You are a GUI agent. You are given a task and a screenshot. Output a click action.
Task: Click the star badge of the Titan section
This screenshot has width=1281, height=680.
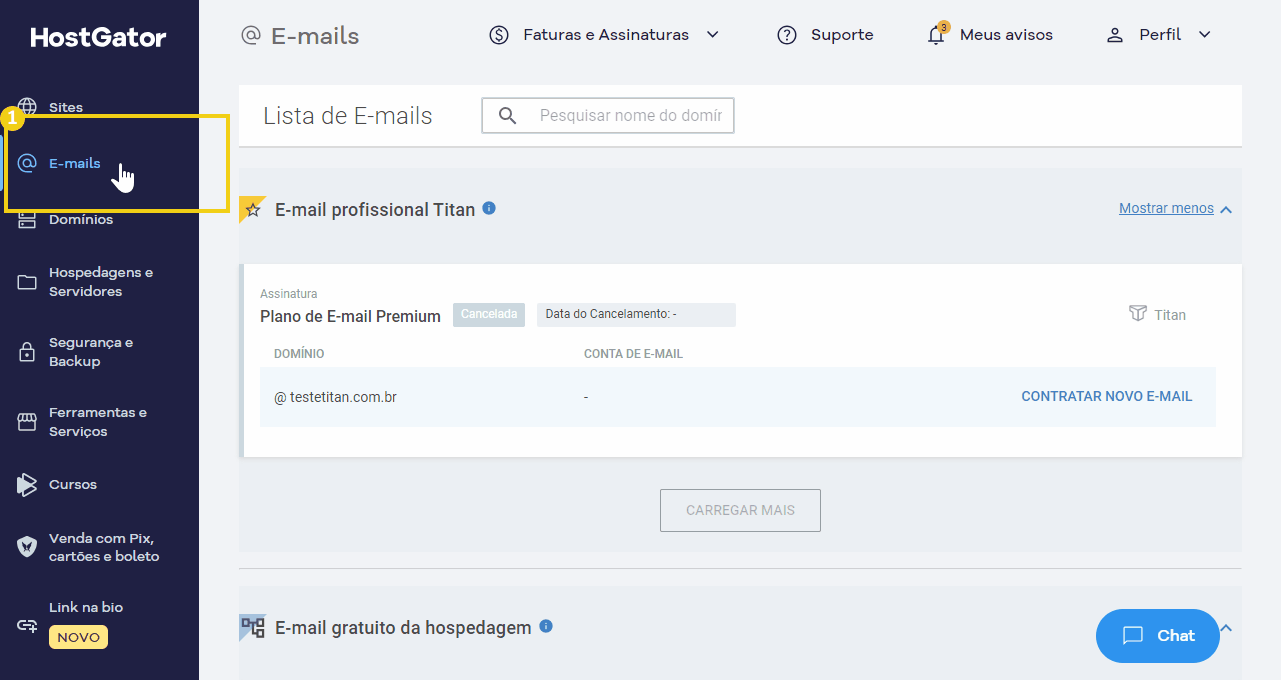click(x=252, y=210)
